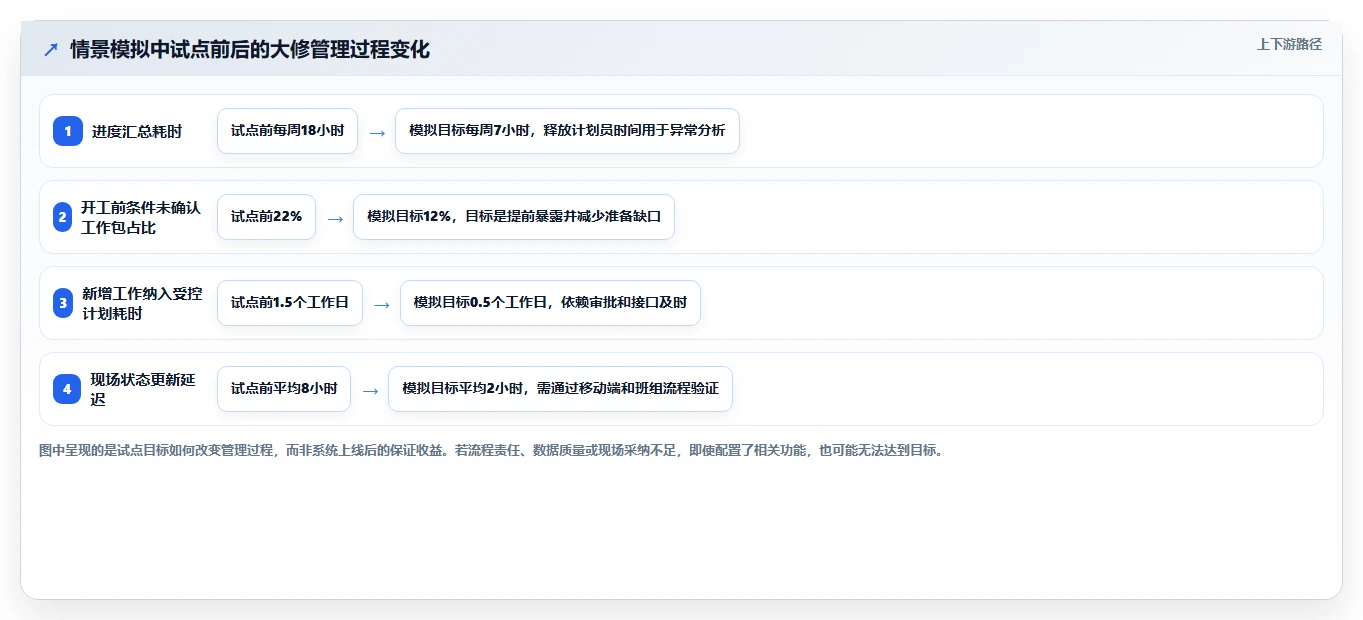
Task: Click step badge 1 for 进度汇总耗时
Action: point(68,131)
